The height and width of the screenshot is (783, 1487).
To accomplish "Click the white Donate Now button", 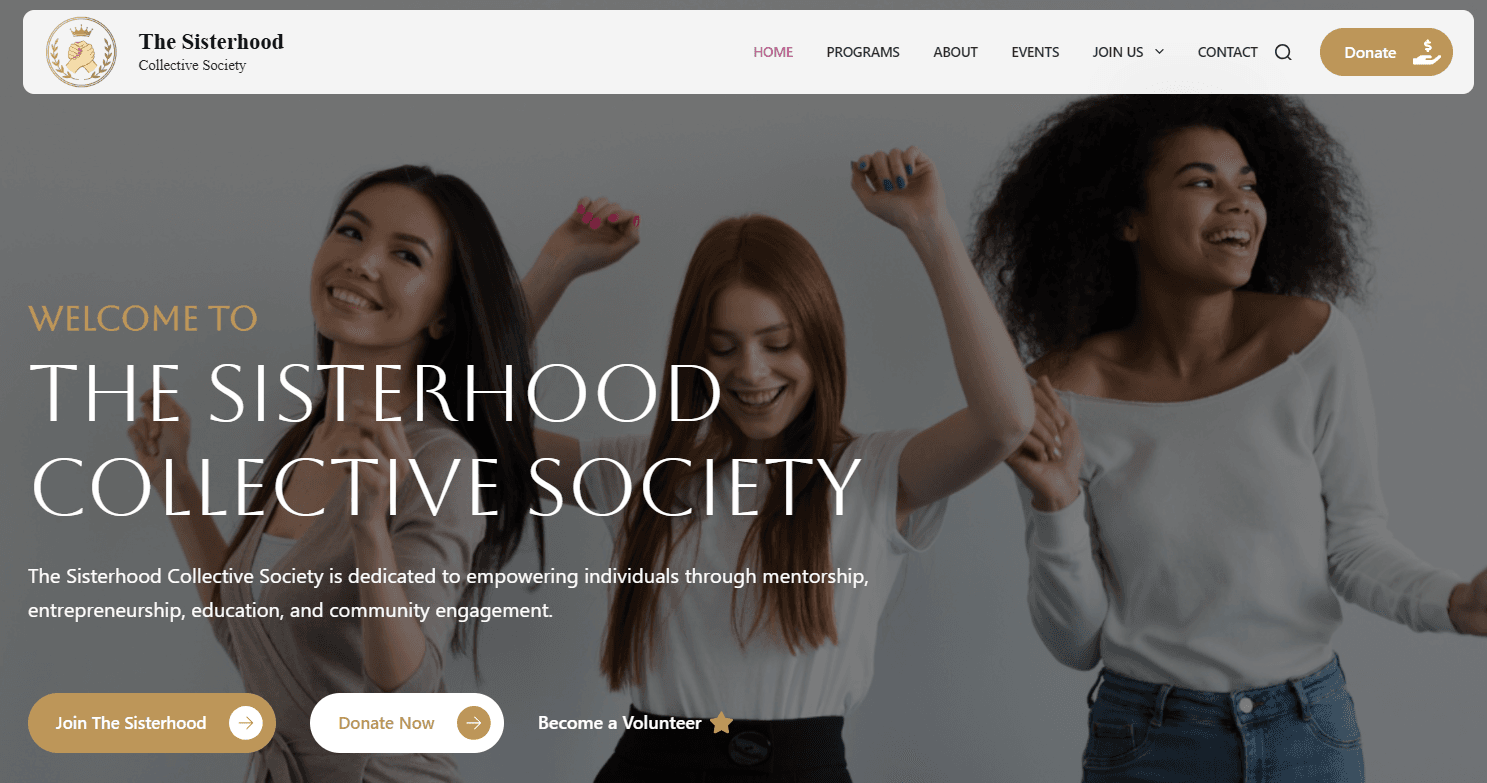I will [407, 723].
